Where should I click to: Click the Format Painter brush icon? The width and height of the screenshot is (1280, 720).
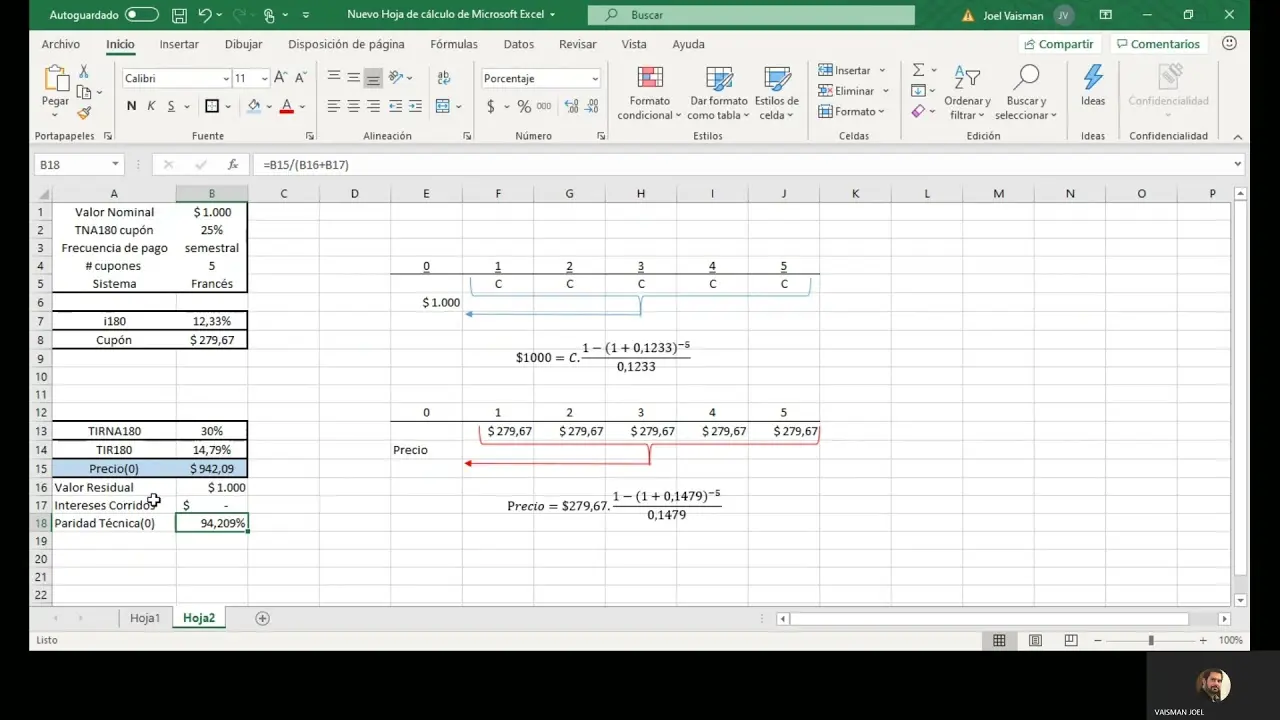click(x=84, y=113)
